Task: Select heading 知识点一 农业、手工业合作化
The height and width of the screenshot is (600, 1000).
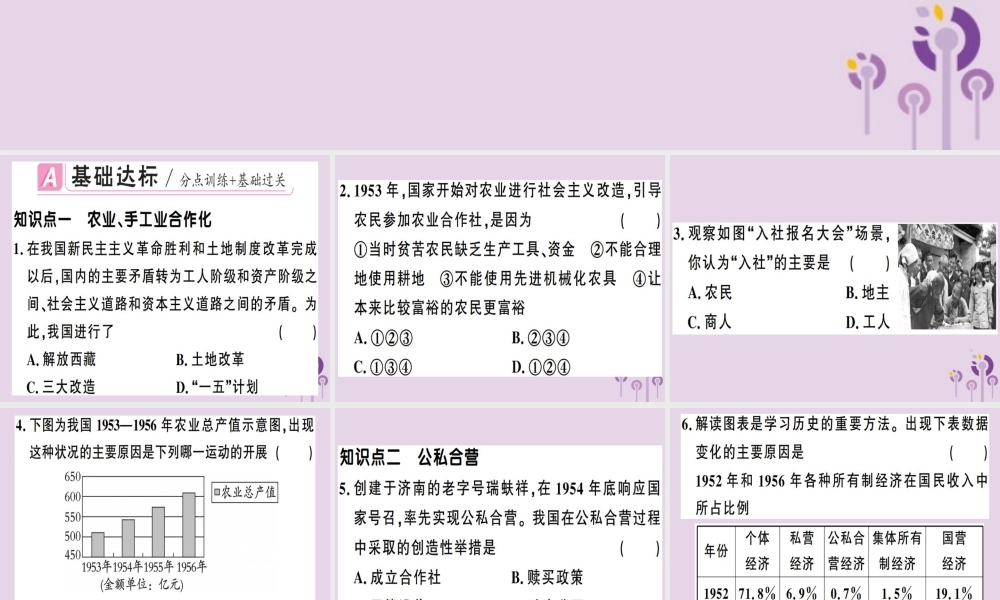Action: point(112,220)
